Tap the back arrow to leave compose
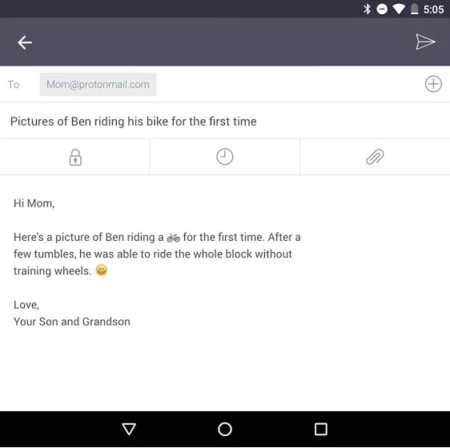The image size is (450, 448). click(x=25, y=43)
